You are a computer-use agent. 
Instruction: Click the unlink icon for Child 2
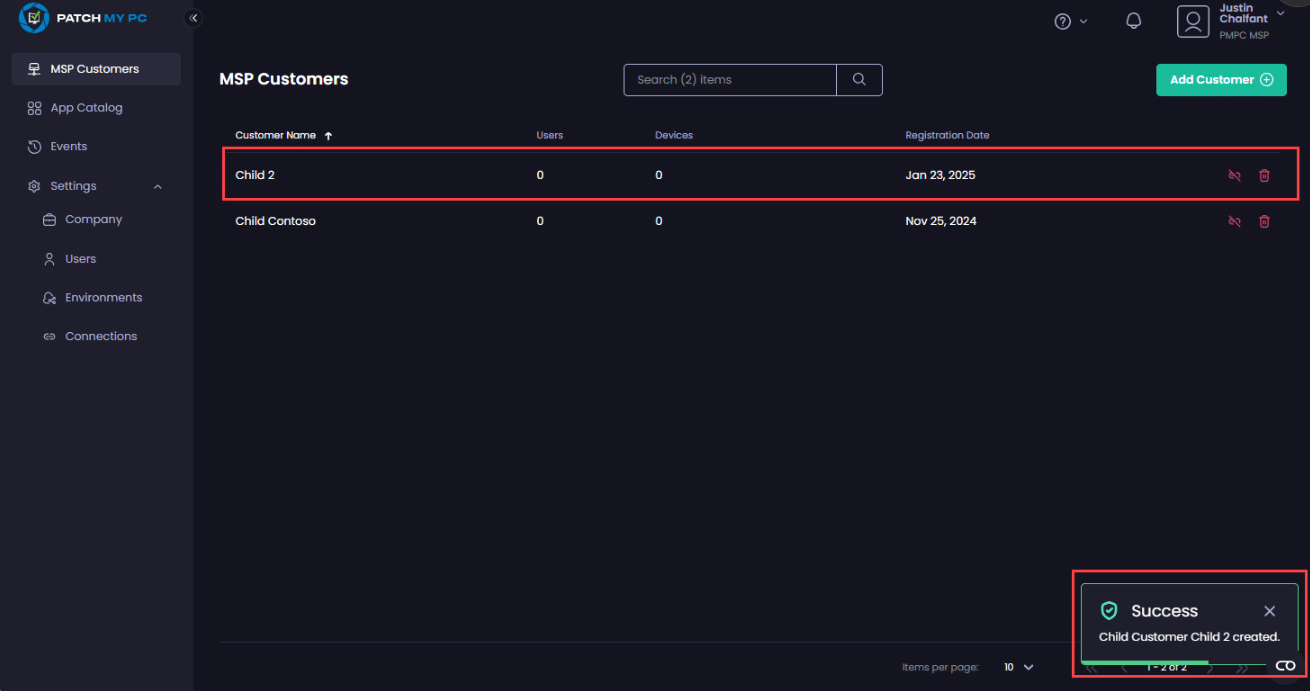tap(1234, 176)
